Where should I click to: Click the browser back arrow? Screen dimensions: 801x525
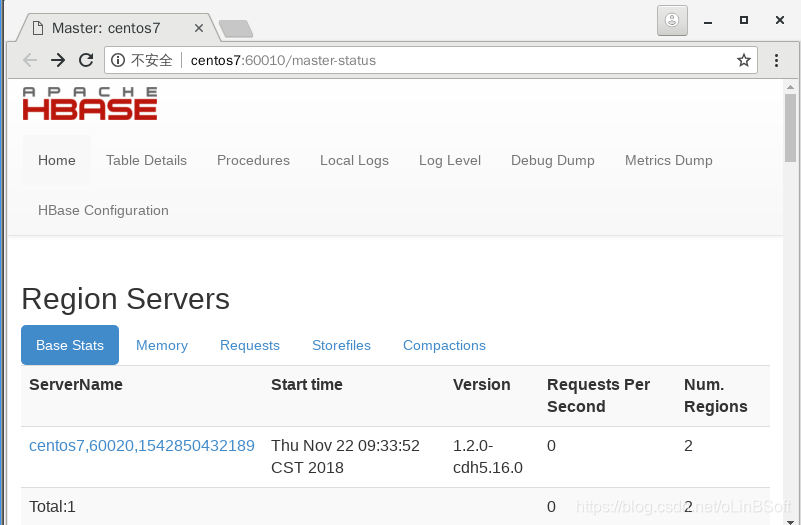tap(30, 60)
